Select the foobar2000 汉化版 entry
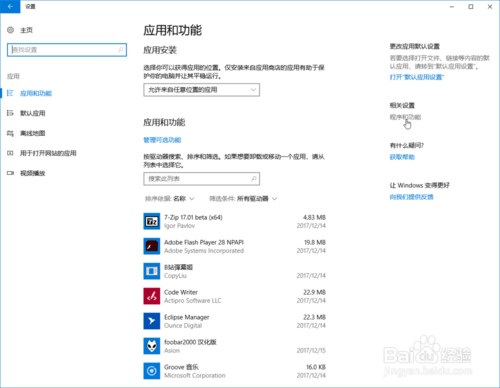The width and height of the screenshot is (500, 388). click(234, 346)
